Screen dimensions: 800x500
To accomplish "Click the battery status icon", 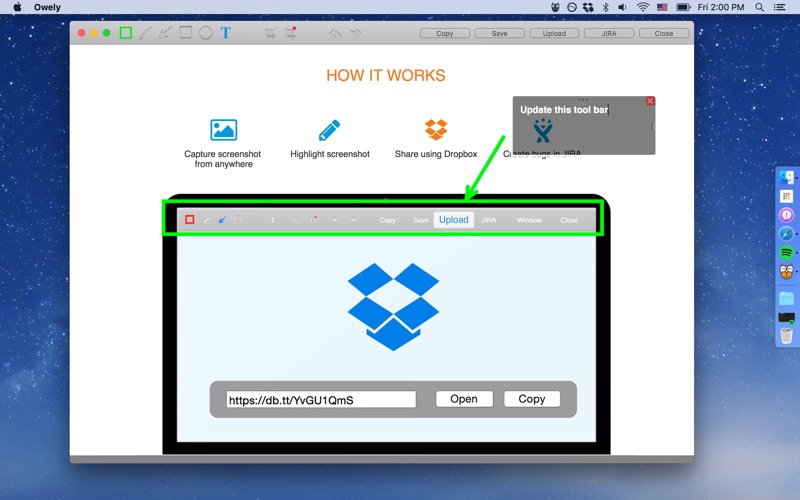I will coord(683,7).
